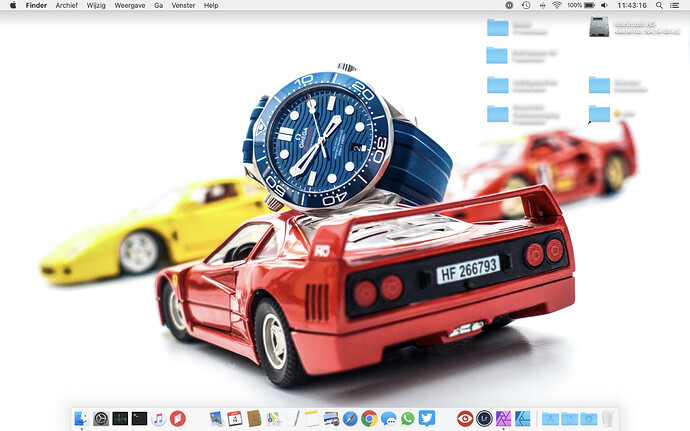
Task: Open Spotlight search magnifier
Action: [659, 5]
